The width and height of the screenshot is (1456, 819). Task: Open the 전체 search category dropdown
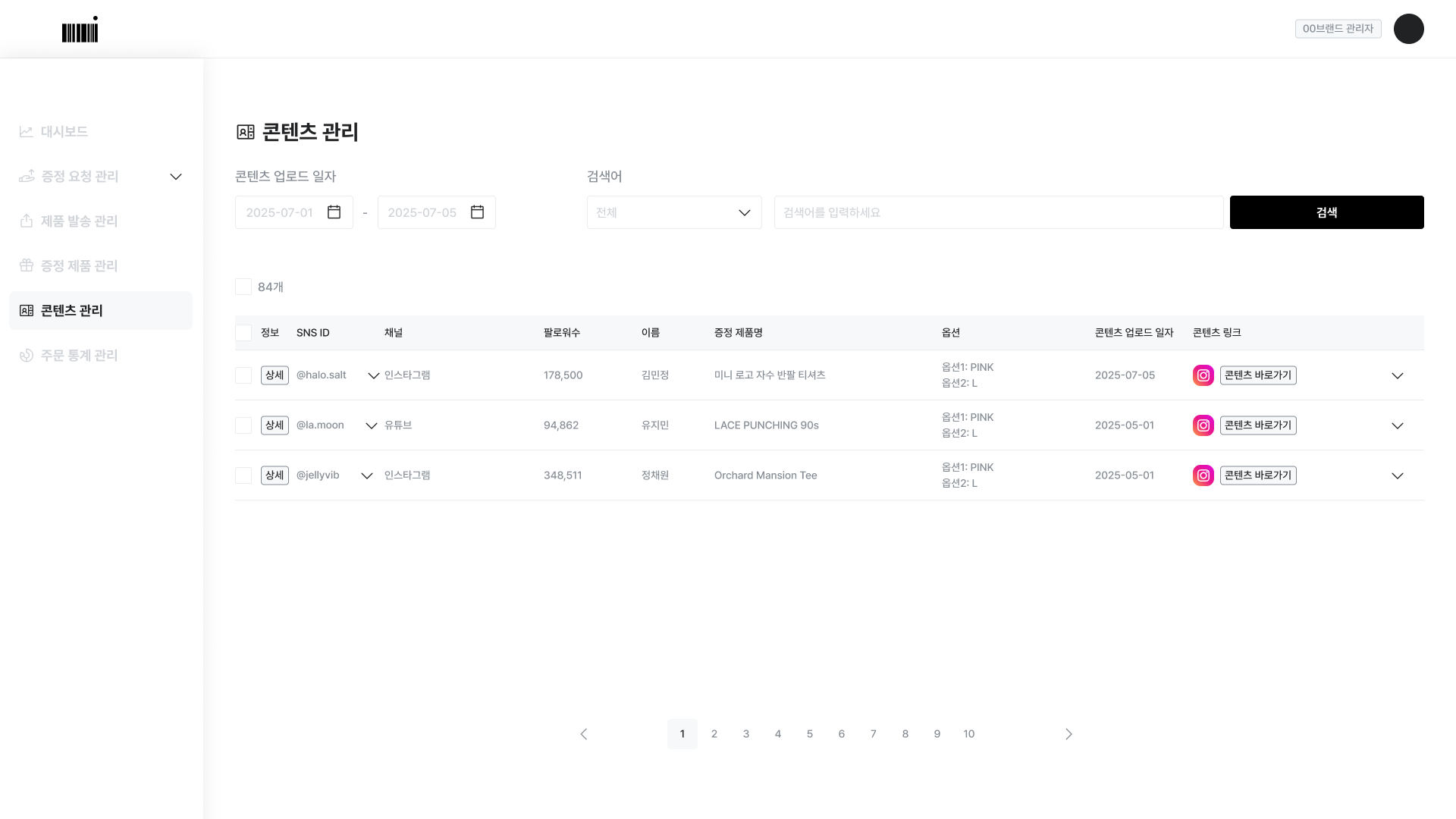point(673,212)
